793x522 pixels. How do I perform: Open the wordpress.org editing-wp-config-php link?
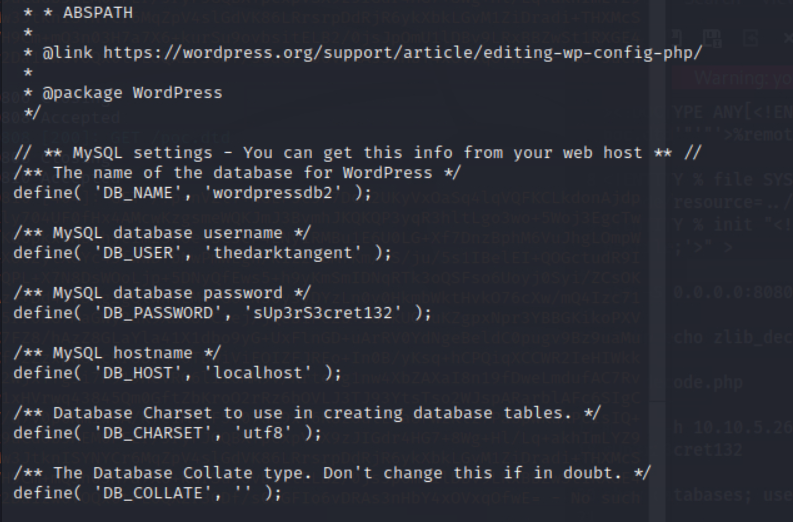point(403,53)
